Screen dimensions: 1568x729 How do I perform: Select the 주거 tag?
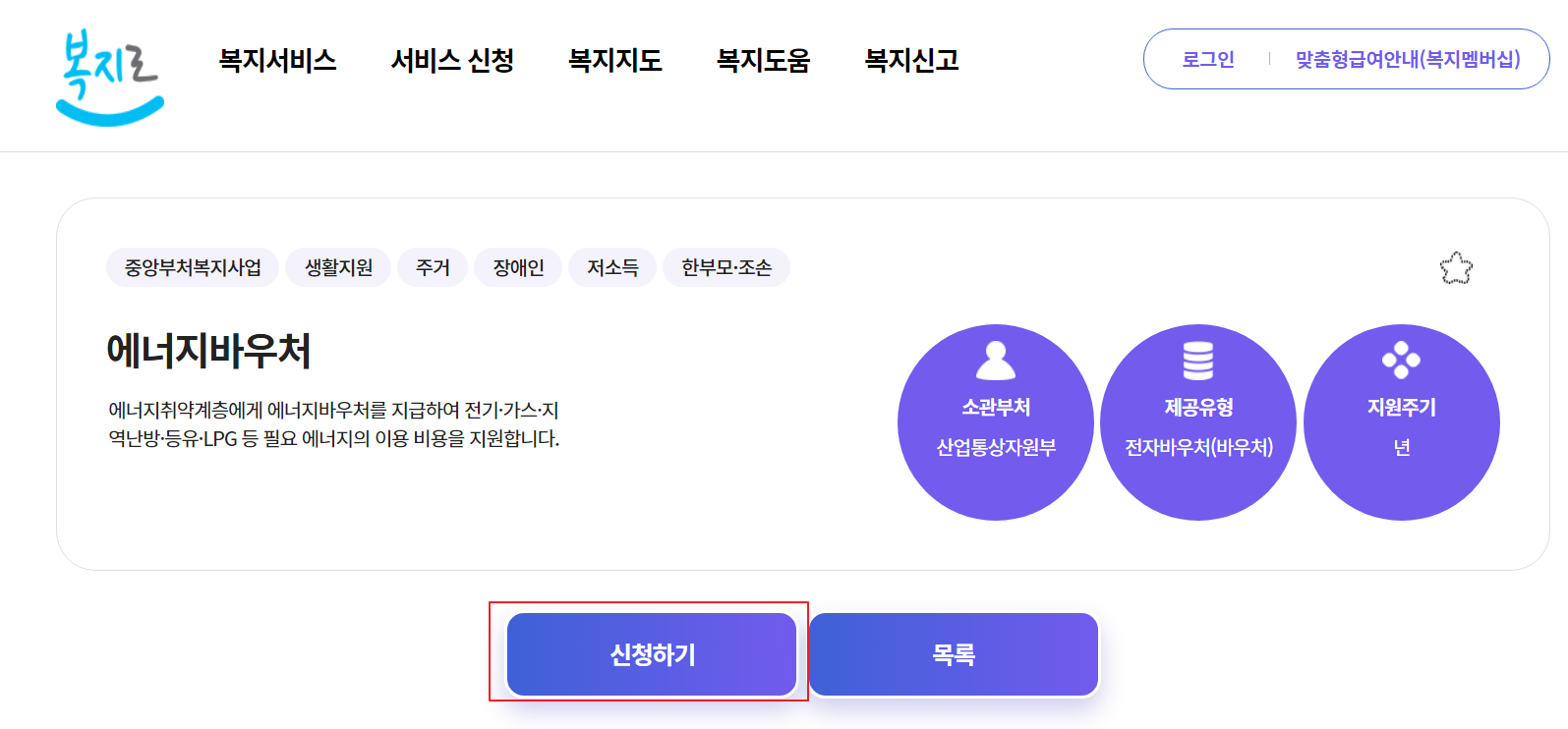(433, 267)
